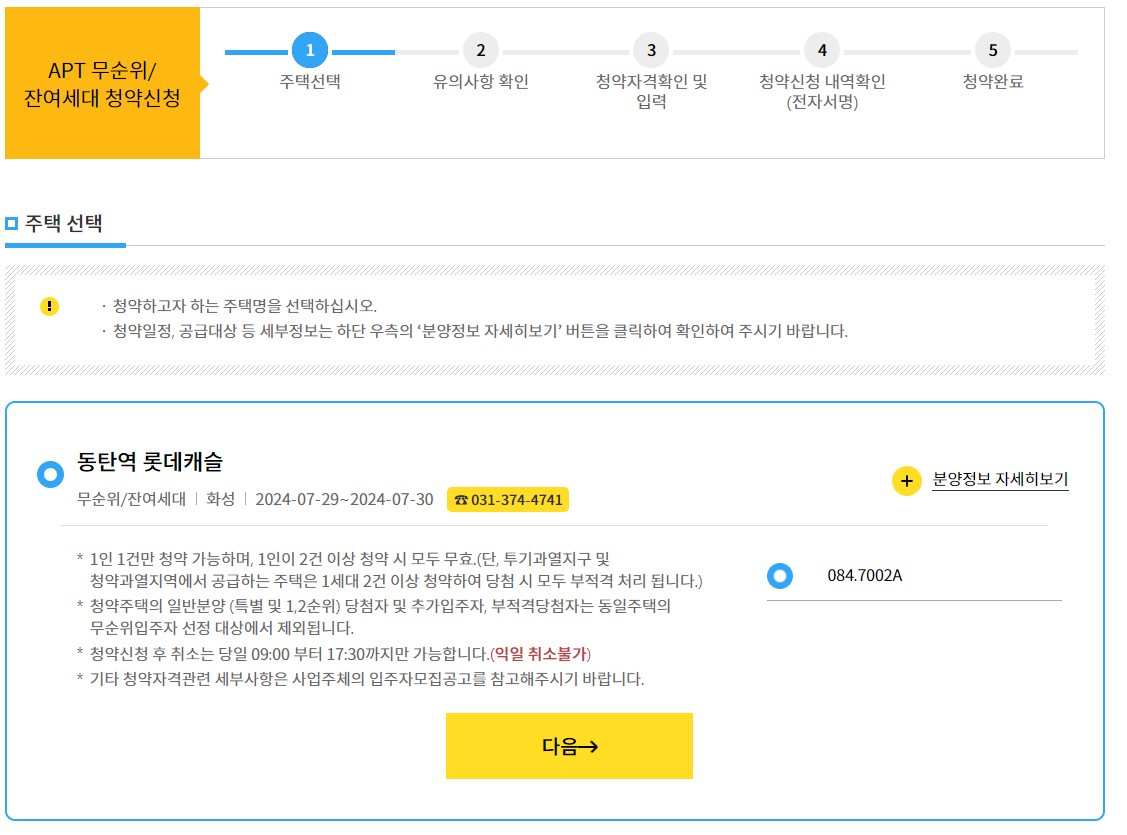Viewport: 1127px width, 835px height.
Task: Click the 청약완료 step label
Action: pyautogui.click(x=993, y=81)
